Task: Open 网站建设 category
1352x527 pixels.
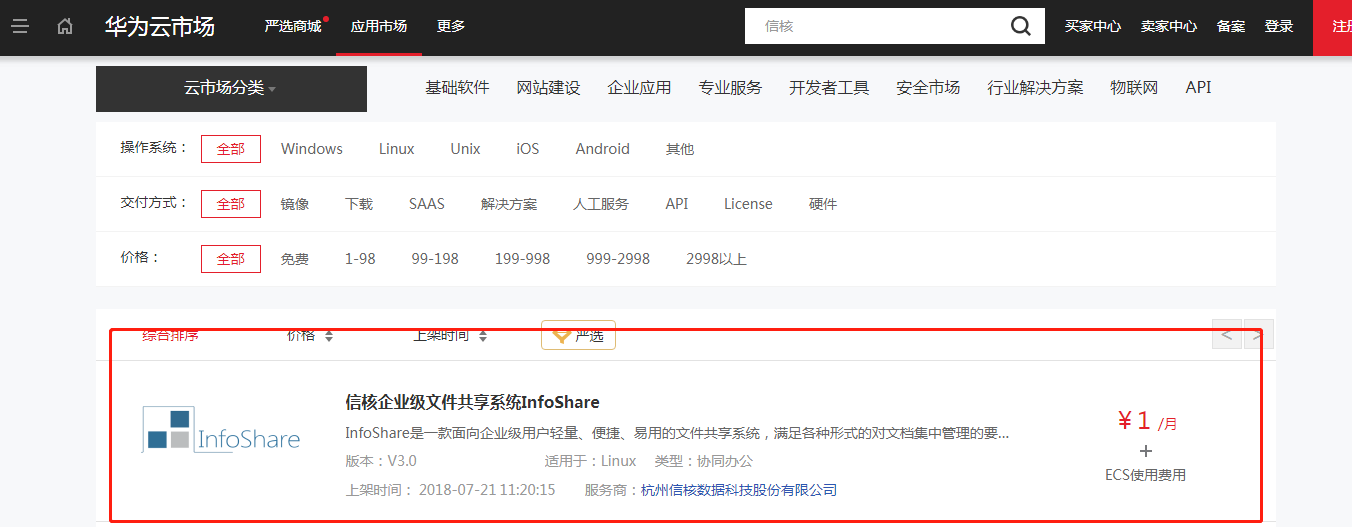Action: click(x=548, y=88)
